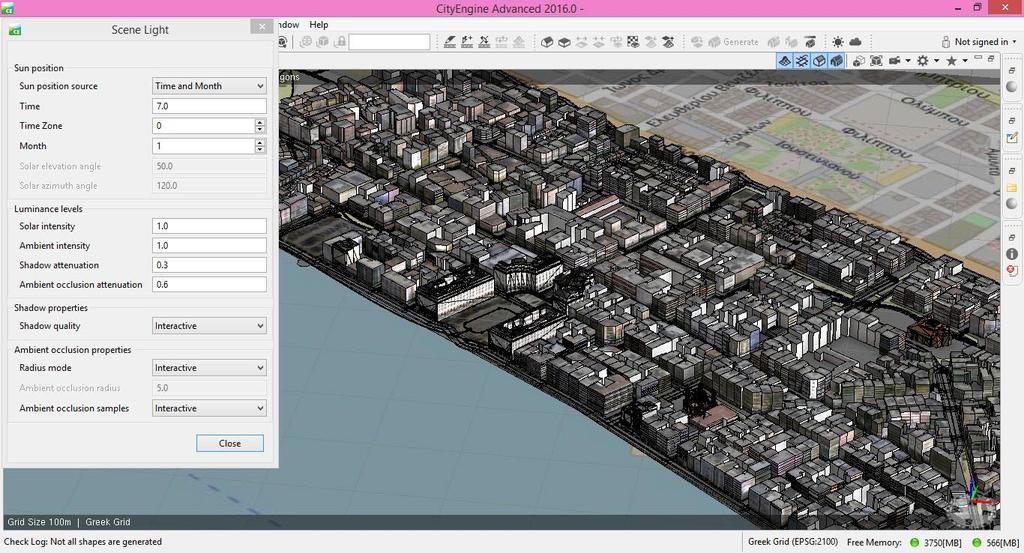Click the Month input field

click(203, 146)
